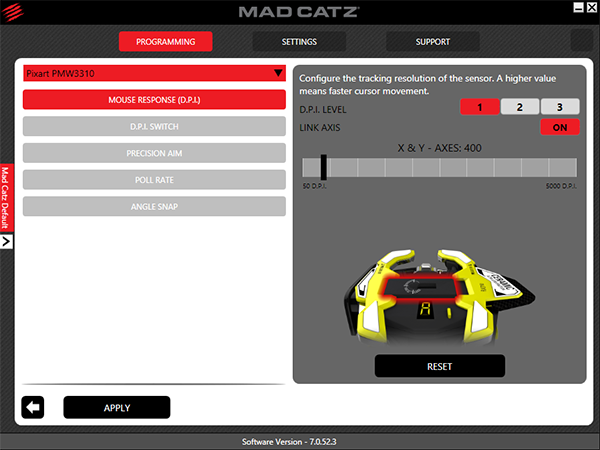
Task: Select D.P.I. level 1
Action: 479,107
